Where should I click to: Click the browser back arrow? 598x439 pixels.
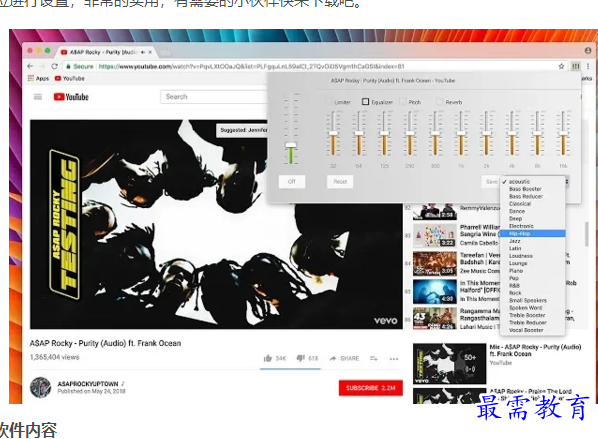pos(30,66)
